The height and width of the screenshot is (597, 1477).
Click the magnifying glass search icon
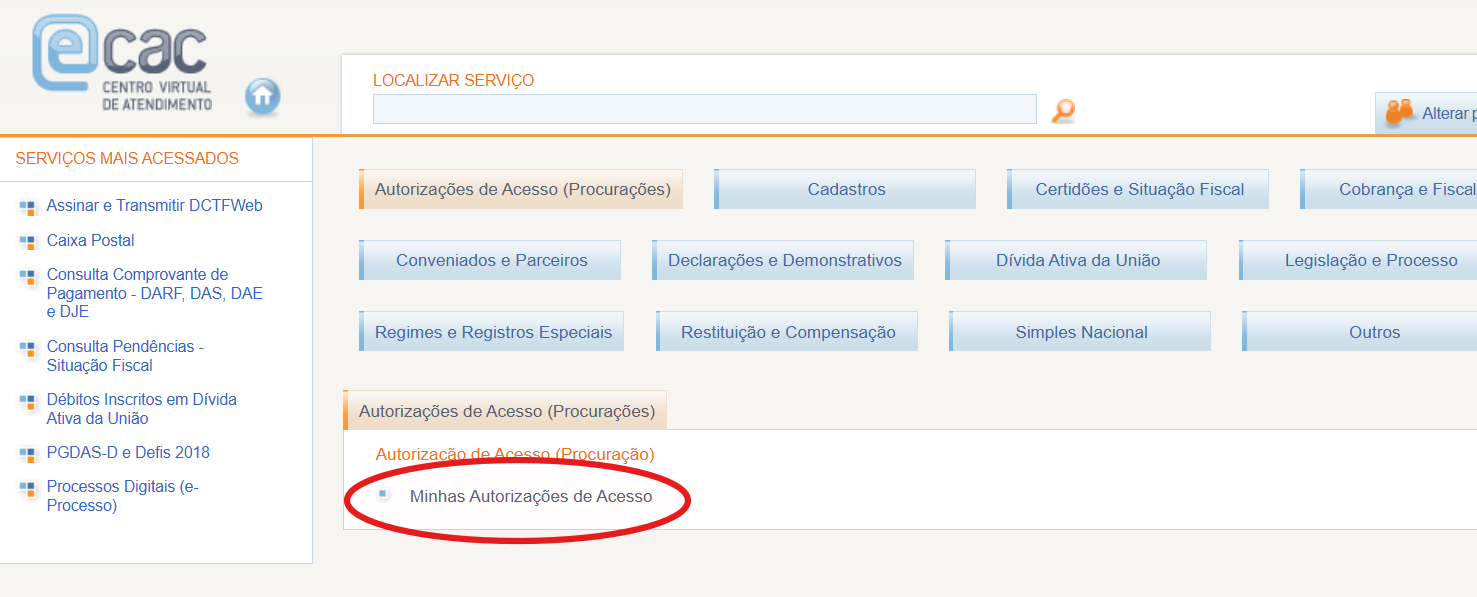(x=1063, y=110)
